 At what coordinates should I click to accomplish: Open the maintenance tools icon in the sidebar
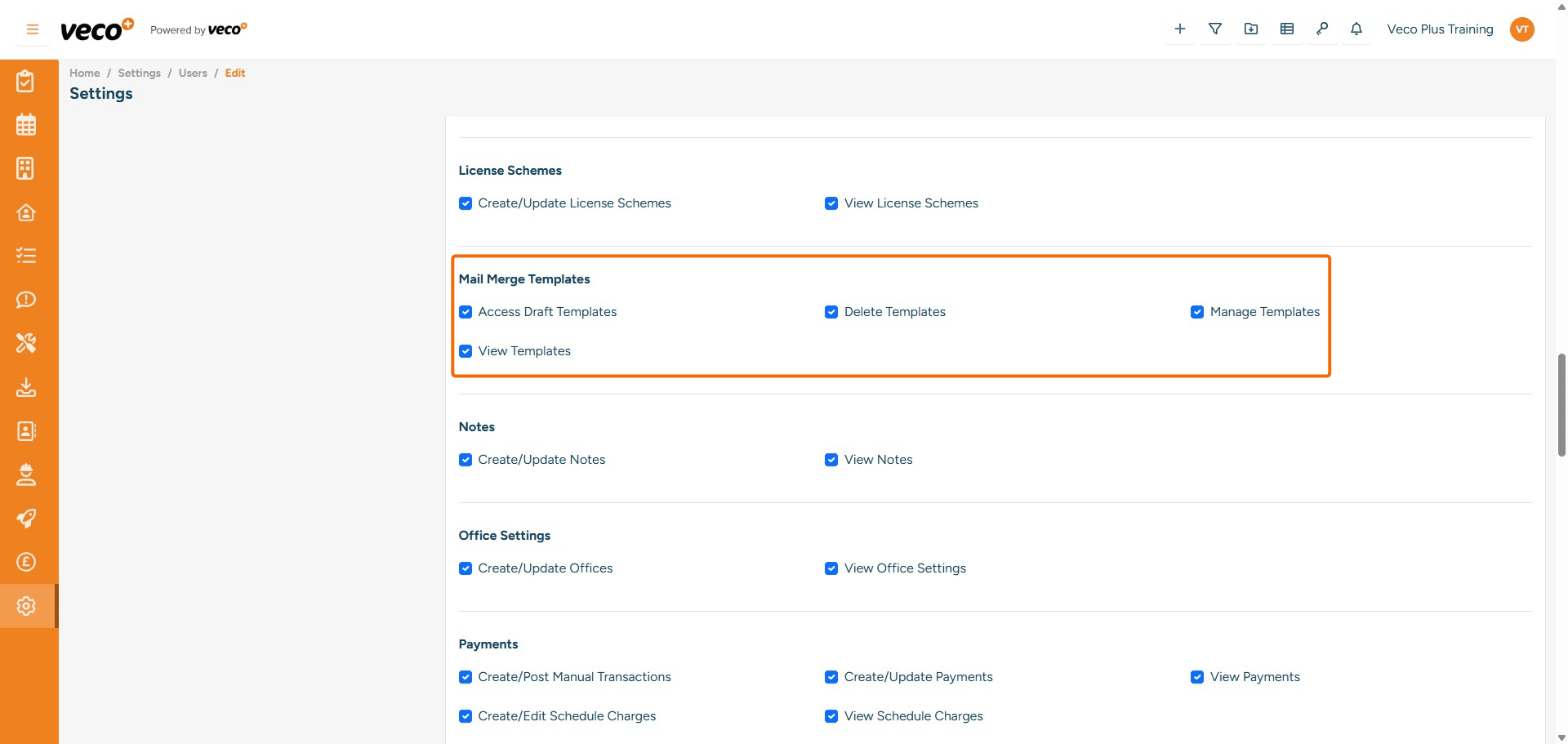26,343
